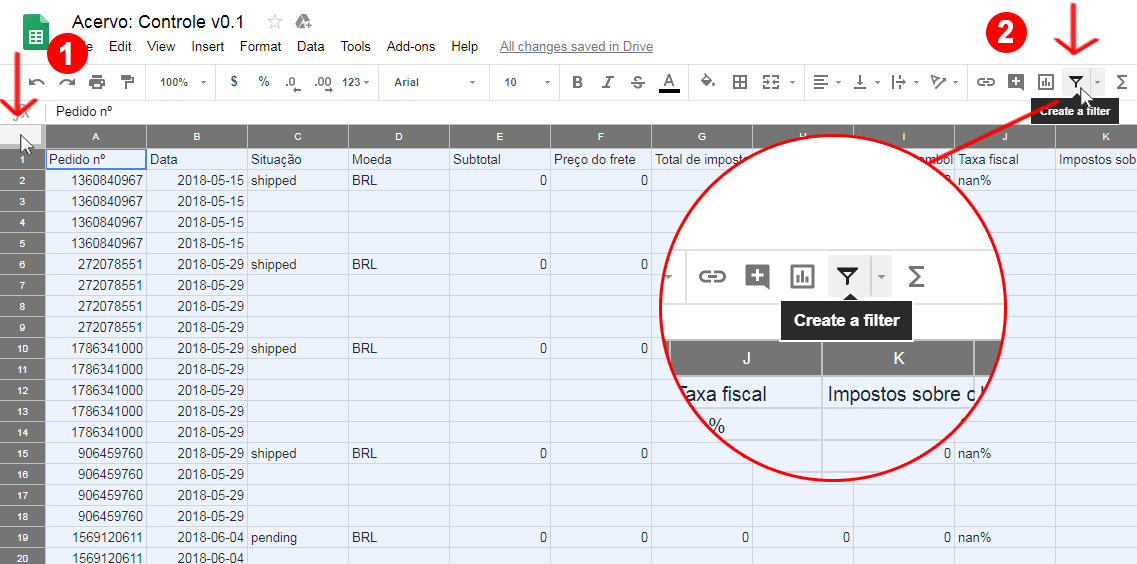Open the Data menu
The image size is (1137, 564).
click(x=311, y=46)
